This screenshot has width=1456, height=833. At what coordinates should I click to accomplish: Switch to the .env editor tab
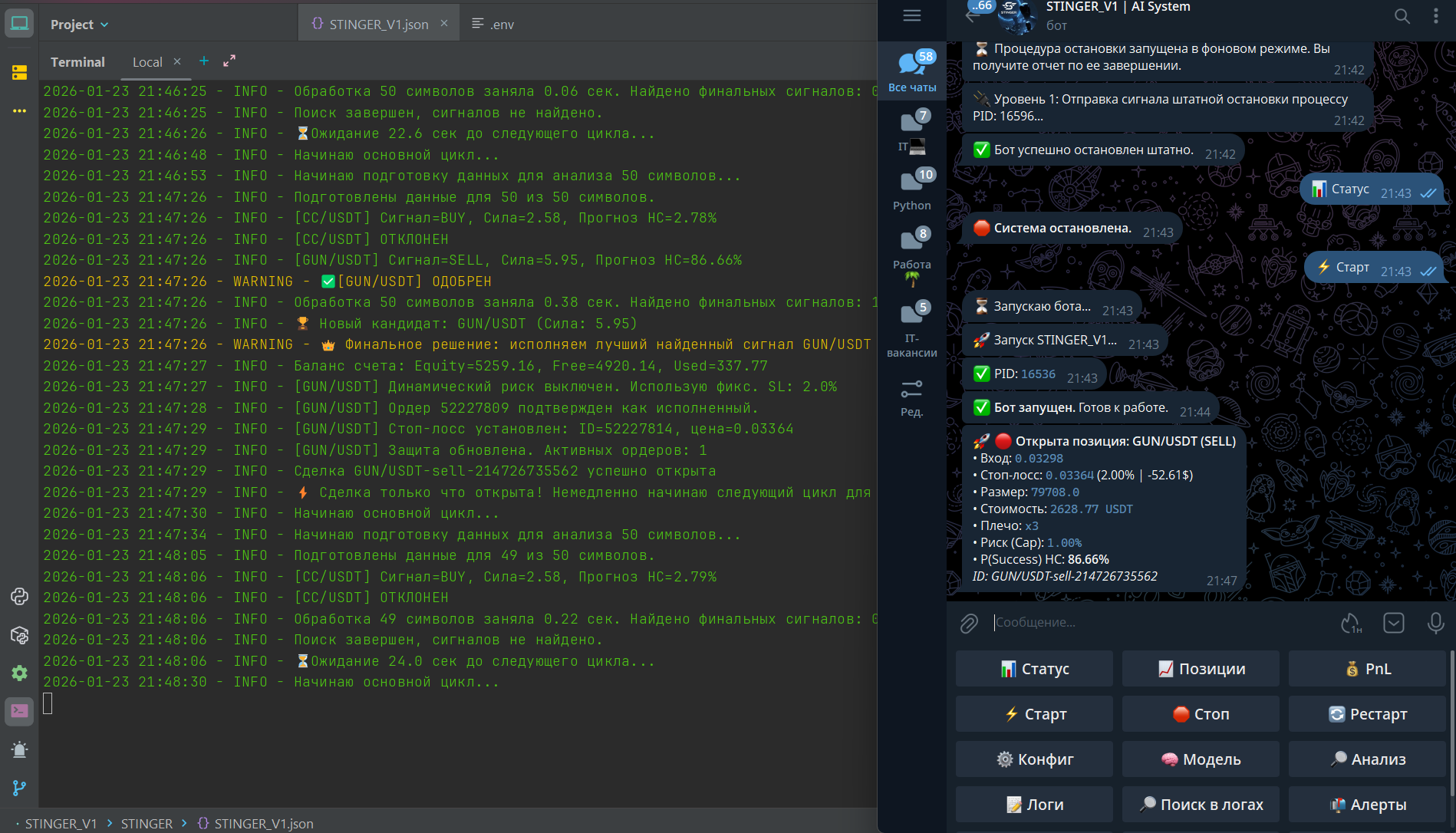tap(493, 25)
